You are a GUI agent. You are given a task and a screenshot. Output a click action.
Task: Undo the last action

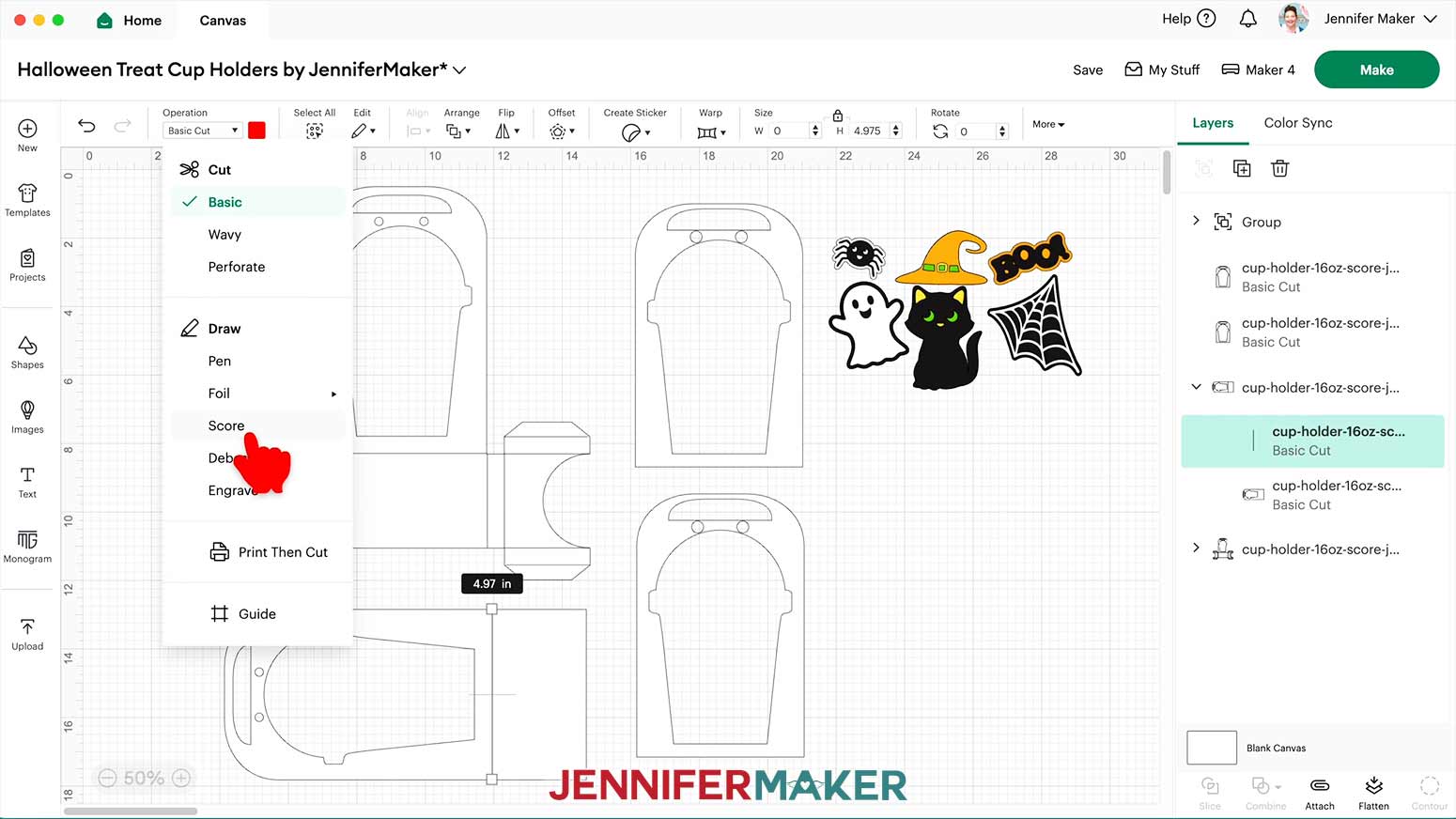click(x=86, y=126)
